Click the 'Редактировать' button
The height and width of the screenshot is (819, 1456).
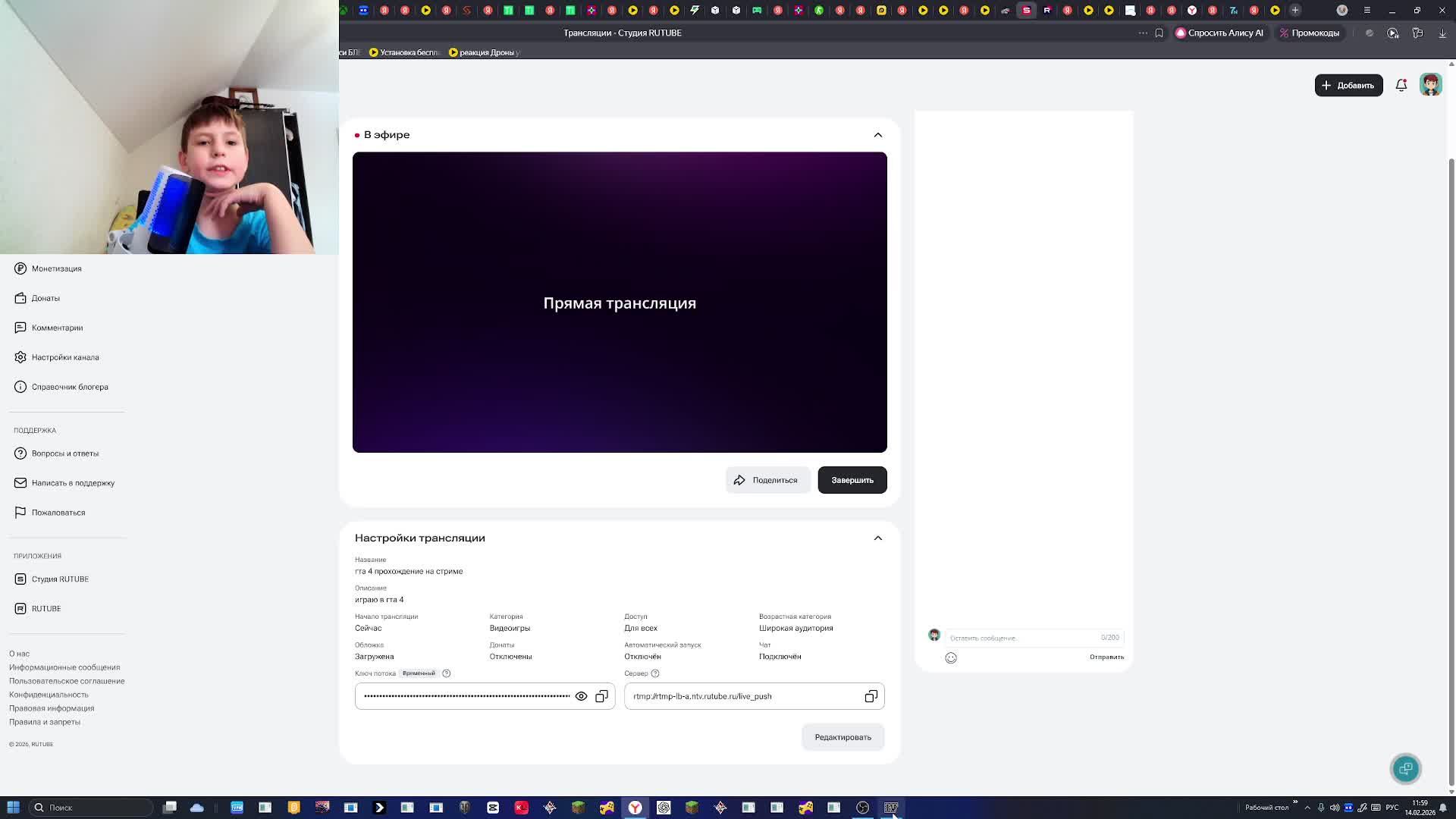click(843, 737)
